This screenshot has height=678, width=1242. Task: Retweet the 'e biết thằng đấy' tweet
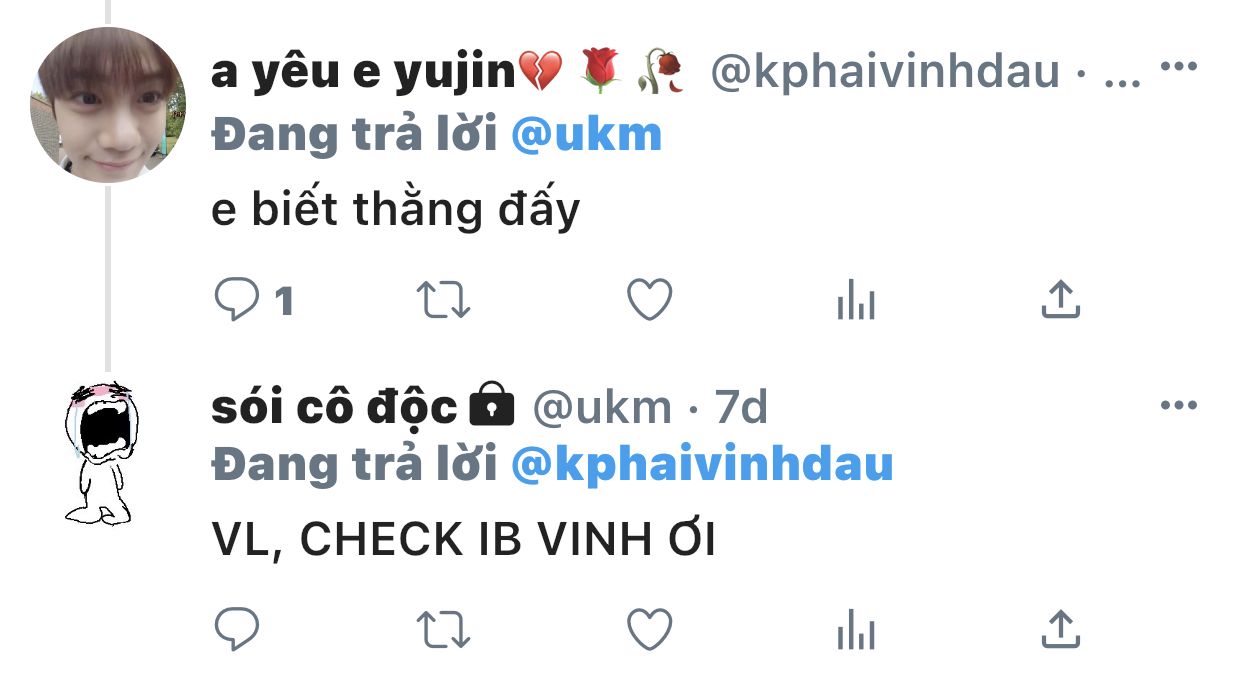[443, 300]
